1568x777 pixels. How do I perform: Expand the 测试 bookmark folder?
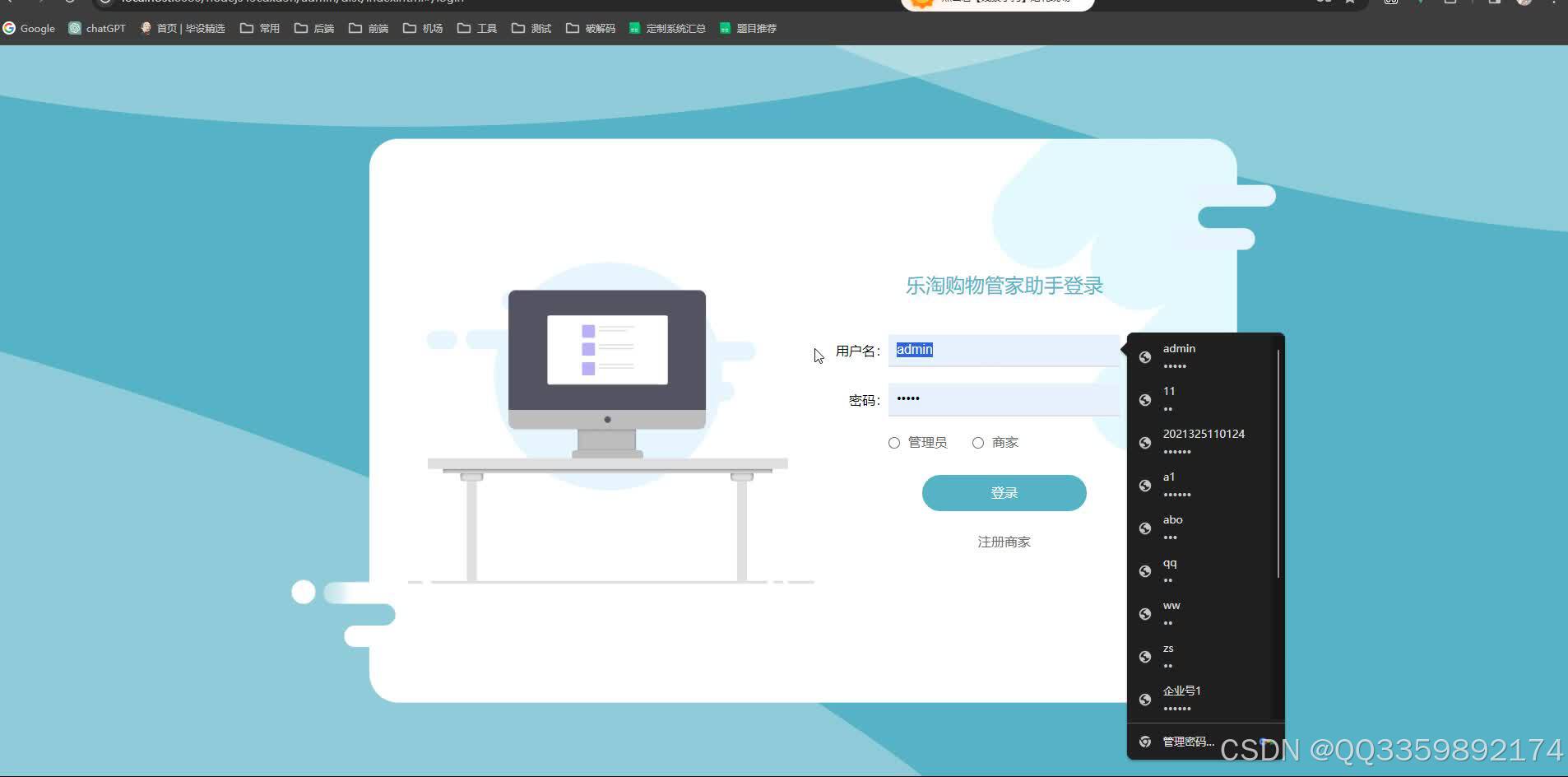(x=531, y=28)
